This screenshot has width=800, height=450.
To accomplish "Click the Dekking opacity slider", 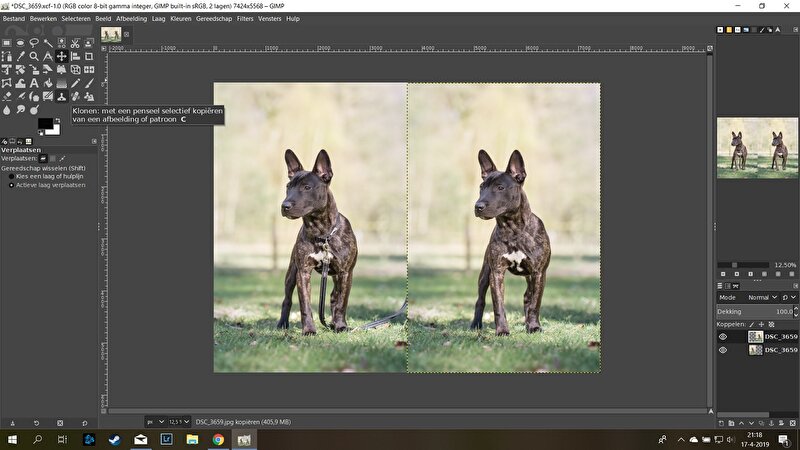I will coord(755,311).
